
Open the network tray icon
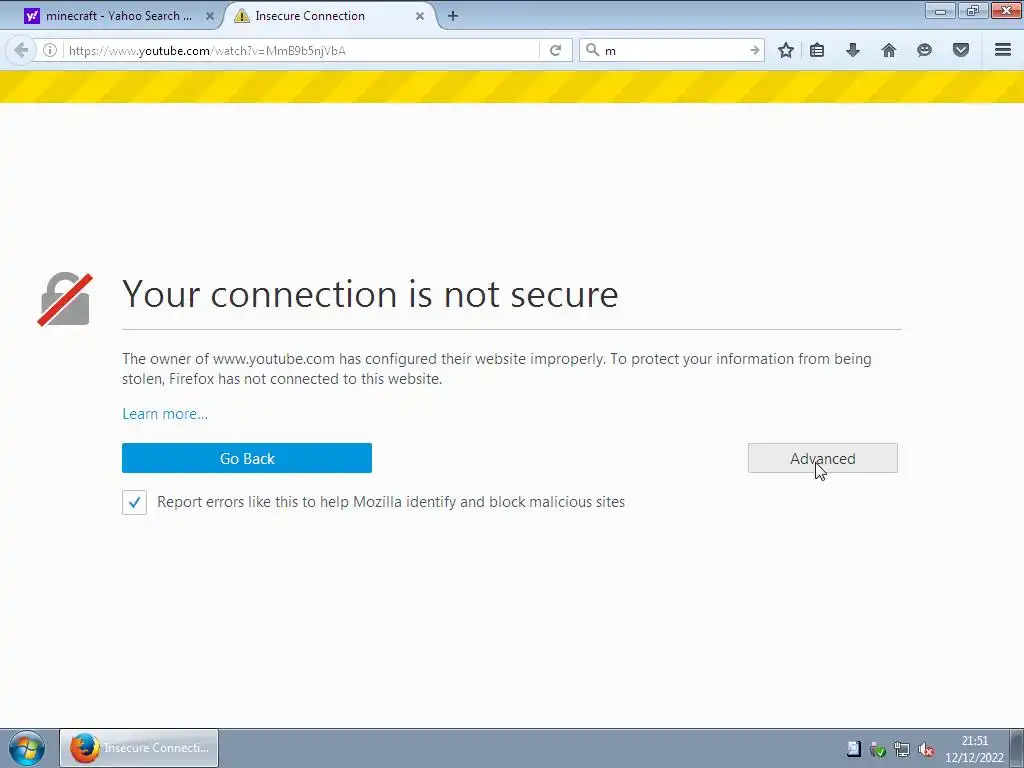click(x=902, y=749)
